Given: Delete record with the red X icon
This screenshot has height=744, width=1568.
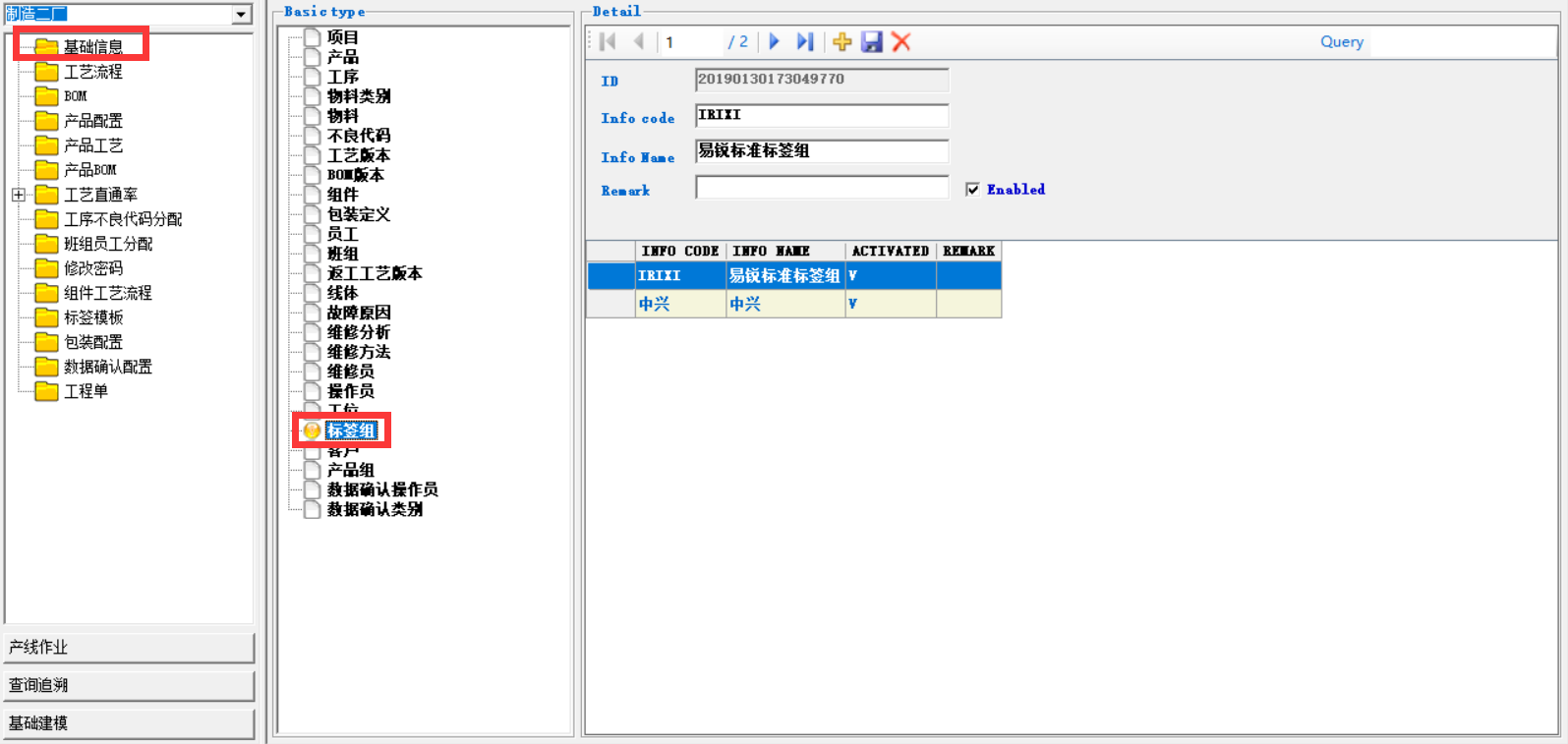Looking at the screenshot, I should pyautogui.click(x=900, y=41).
